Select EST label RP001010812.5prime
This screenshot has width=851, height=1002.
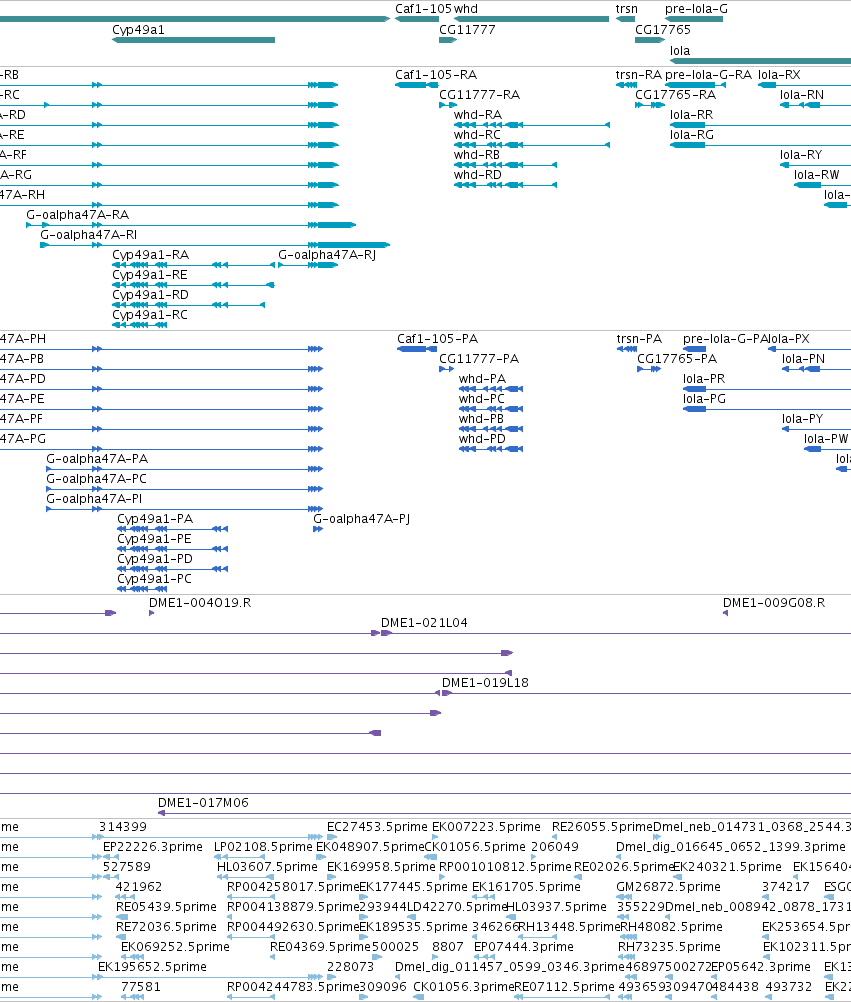pyautogui.click(x=505, y=867)
